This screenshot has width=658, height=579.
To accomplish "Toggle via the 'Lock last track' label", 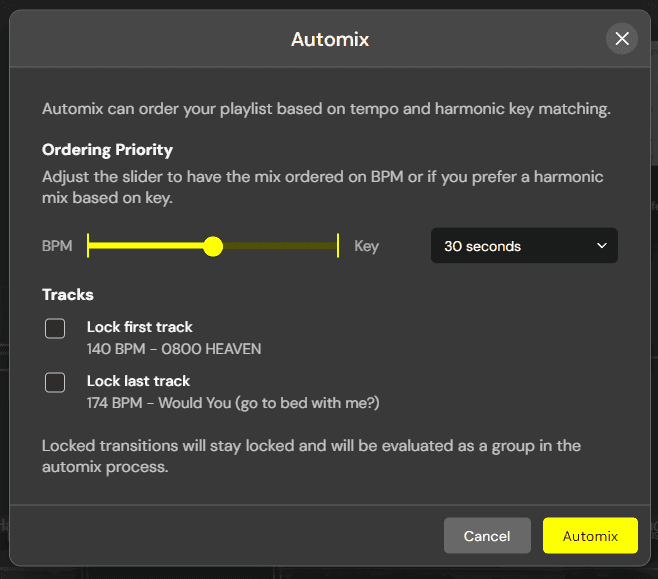I will tap(138, 381).
